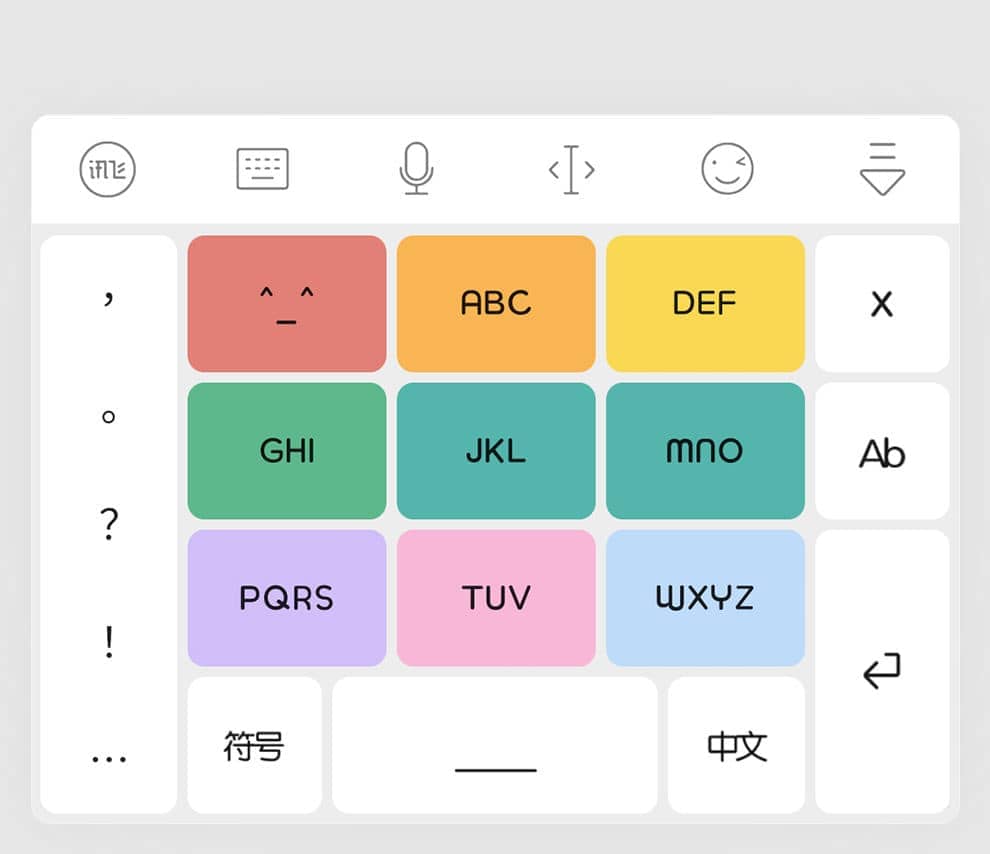Tap the purple PQRS key
This screenshot has width=990, height=854.
[x=287, y=598]
